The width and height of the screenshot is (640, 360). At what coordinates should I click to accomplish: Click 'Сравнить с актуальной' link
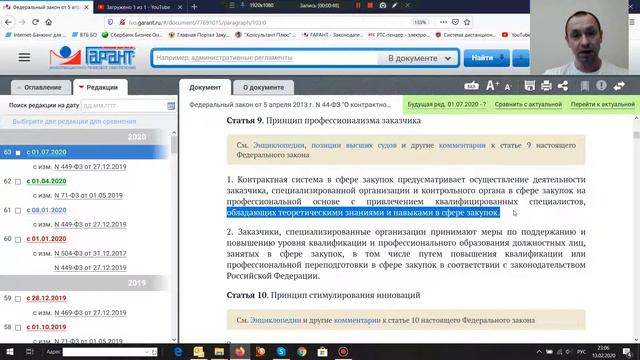(x=528, y=104)
